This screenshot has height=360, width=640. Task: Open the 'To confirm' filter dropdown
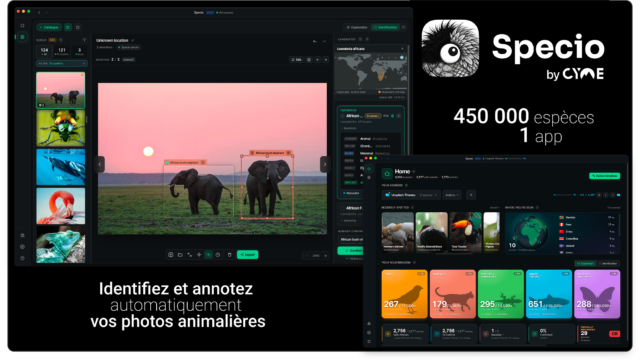pyautogui.click(x=62, y=64)
